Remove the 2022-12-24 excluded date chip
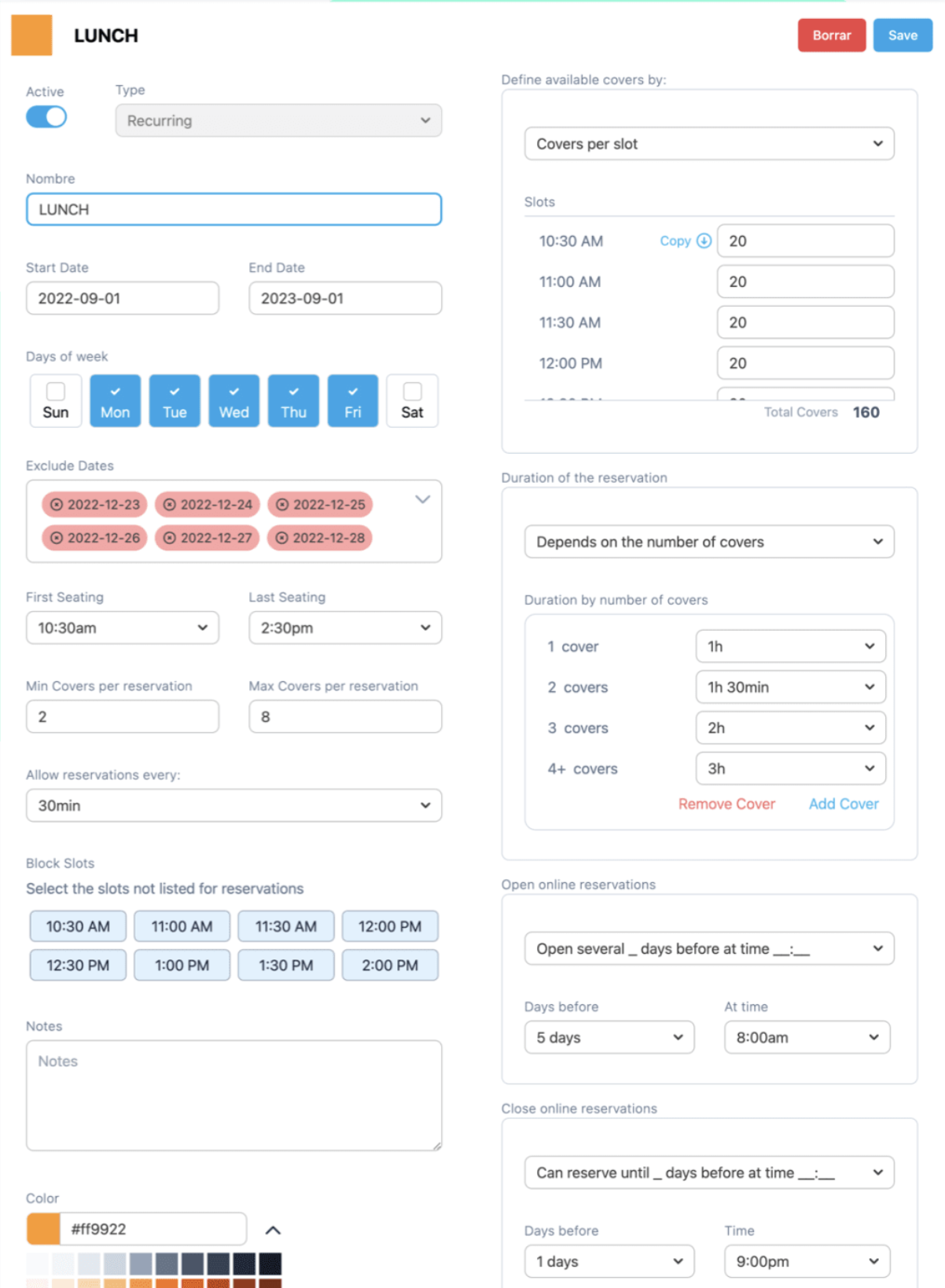 click(169, 505)
